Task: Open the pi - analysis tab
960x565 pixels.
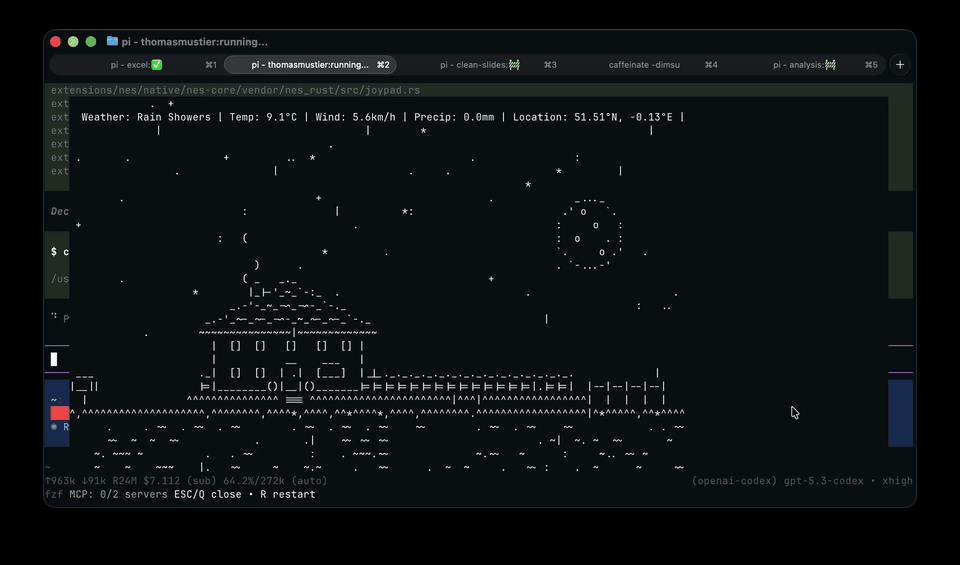Action: [804, 65]
